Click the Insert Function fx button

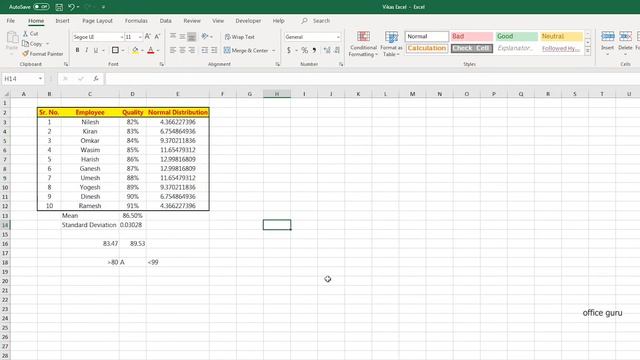coord(96,78)
